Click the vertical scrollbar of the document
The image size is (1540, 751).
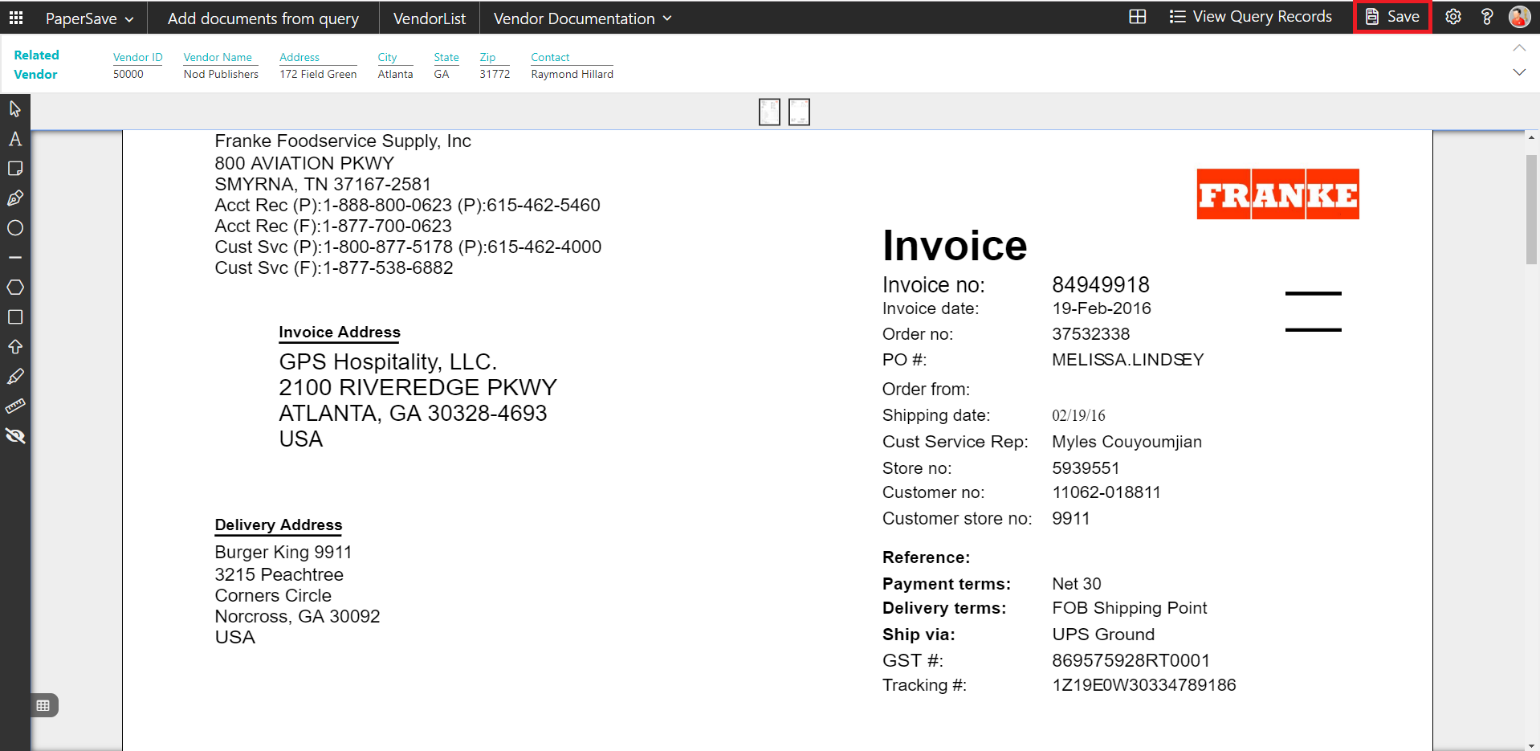(x=1531, y=210)
